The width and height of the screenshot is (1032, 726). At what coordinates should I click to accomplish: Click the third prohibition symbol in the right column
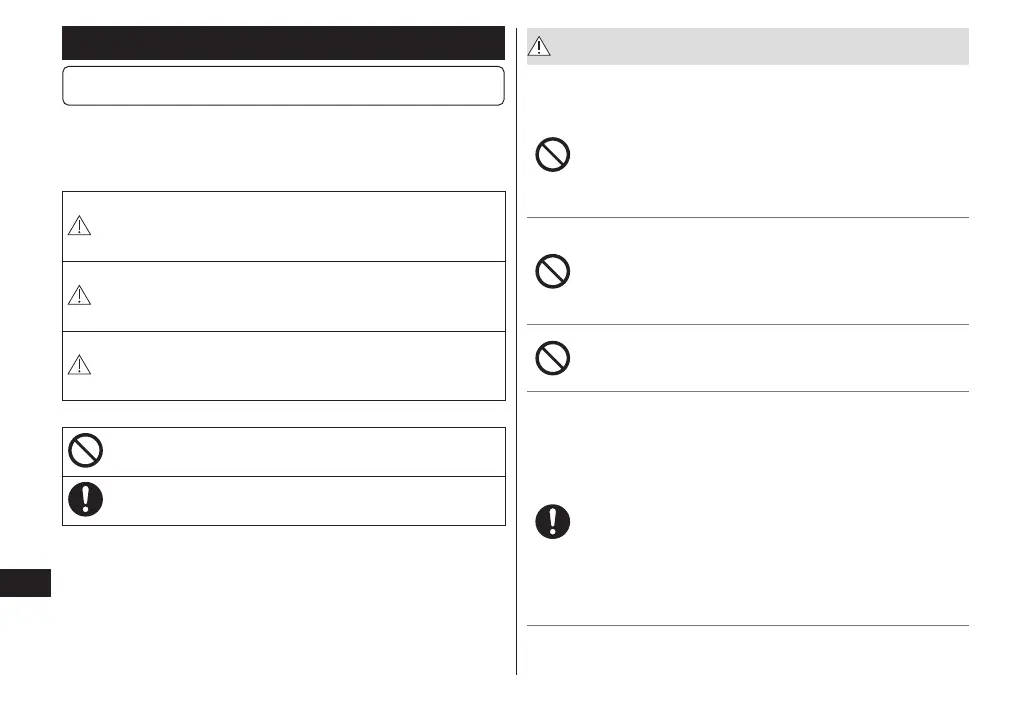553,358
